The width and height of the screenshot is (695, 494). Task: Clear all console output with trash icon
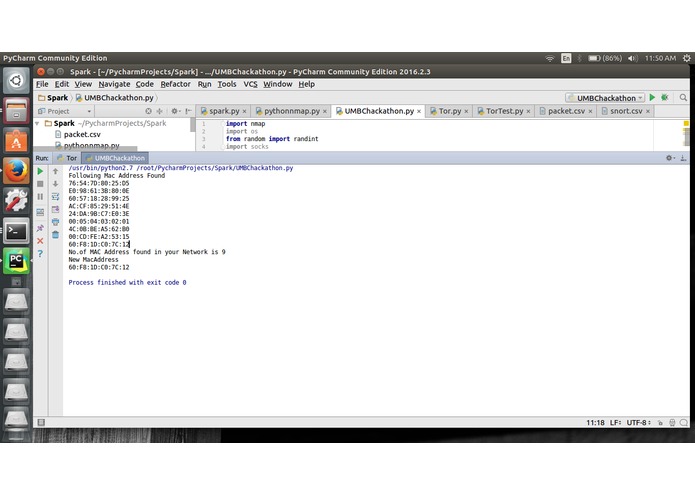[55, 234]
